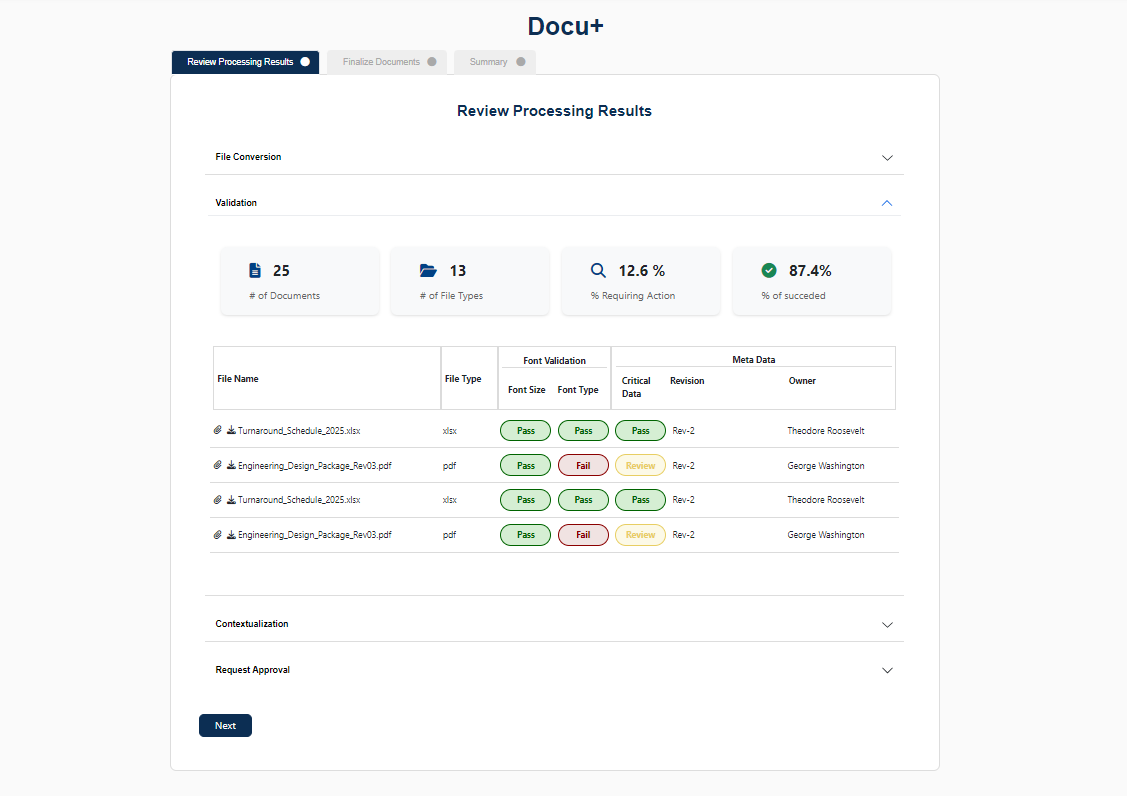Click Critical Data Pass badge in first xlsx row
1127x796 pixels.
pyautogui.click(x=640, y=431)
